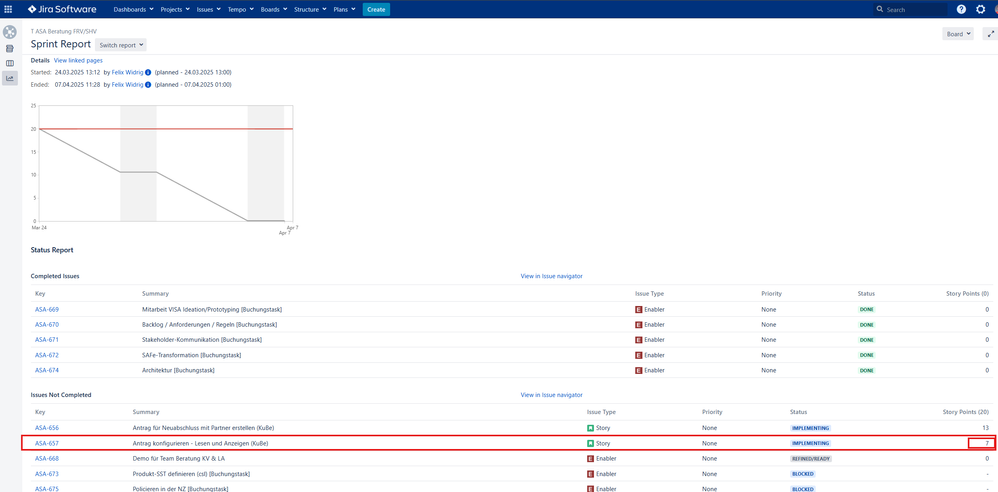Viewport: 998px width, 492px height.
Task: Click summary 'SAFe-Transformation [Buchungstask]'
Action: tap(191, 355)
